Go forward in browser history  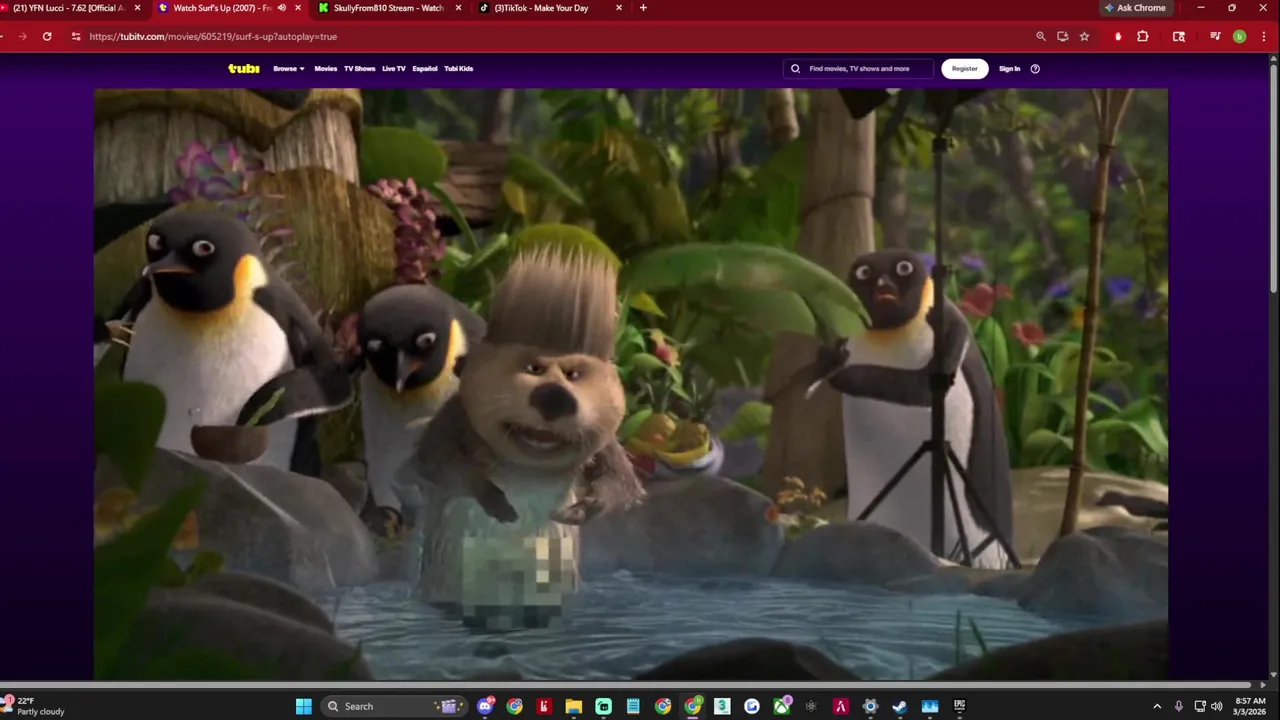[x=22, y=36]
